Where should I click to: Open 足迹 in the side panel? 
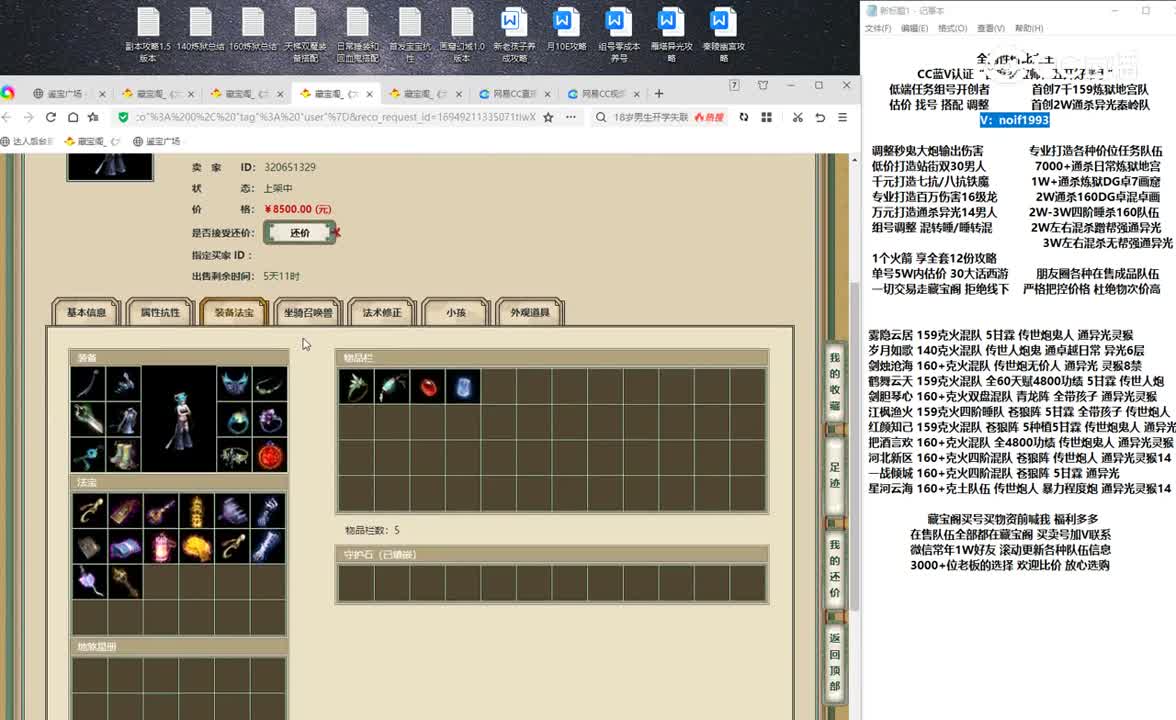[x=835, y=475]
